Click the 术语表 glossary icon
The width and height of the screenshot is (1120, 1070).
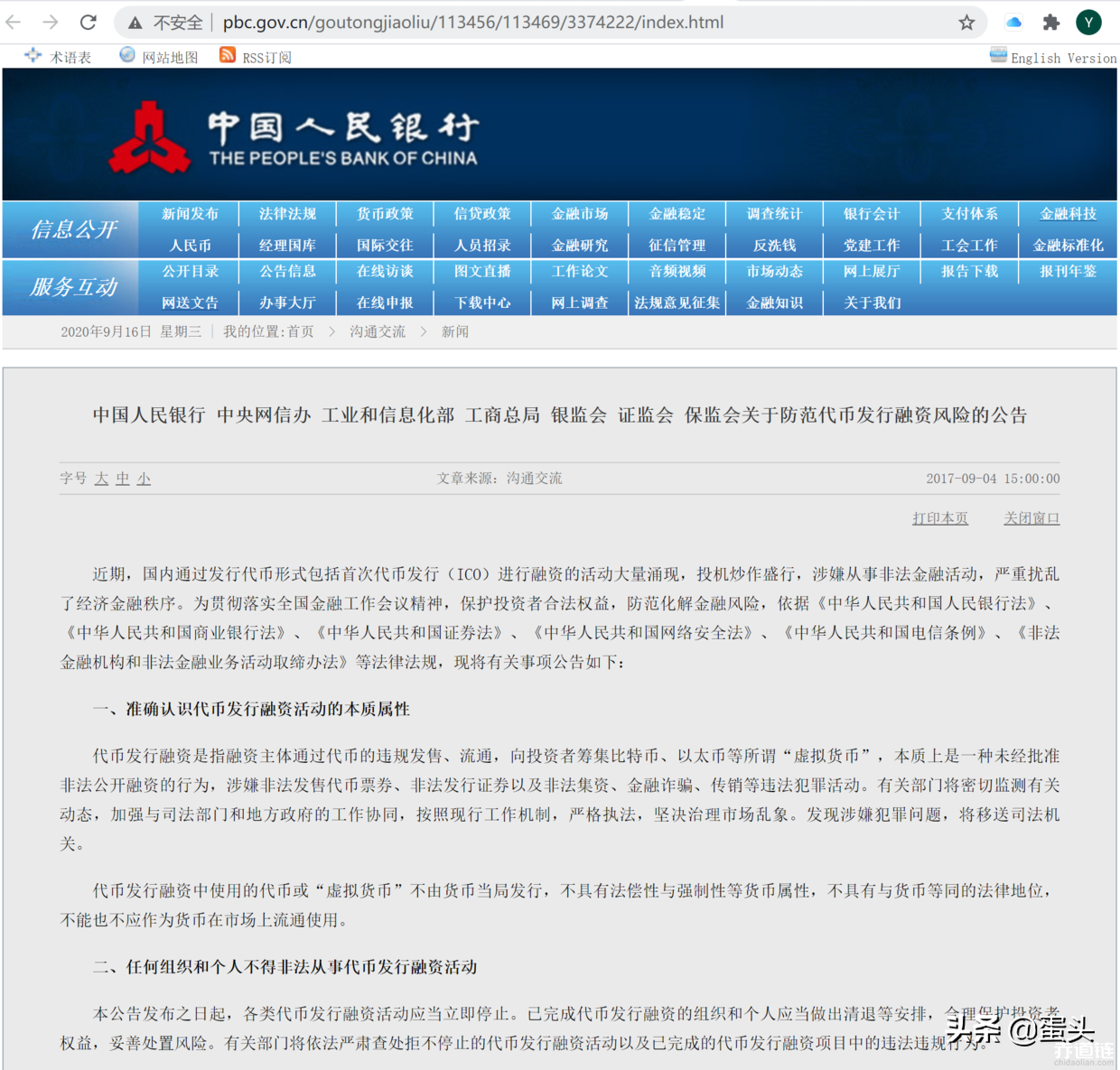33,56
